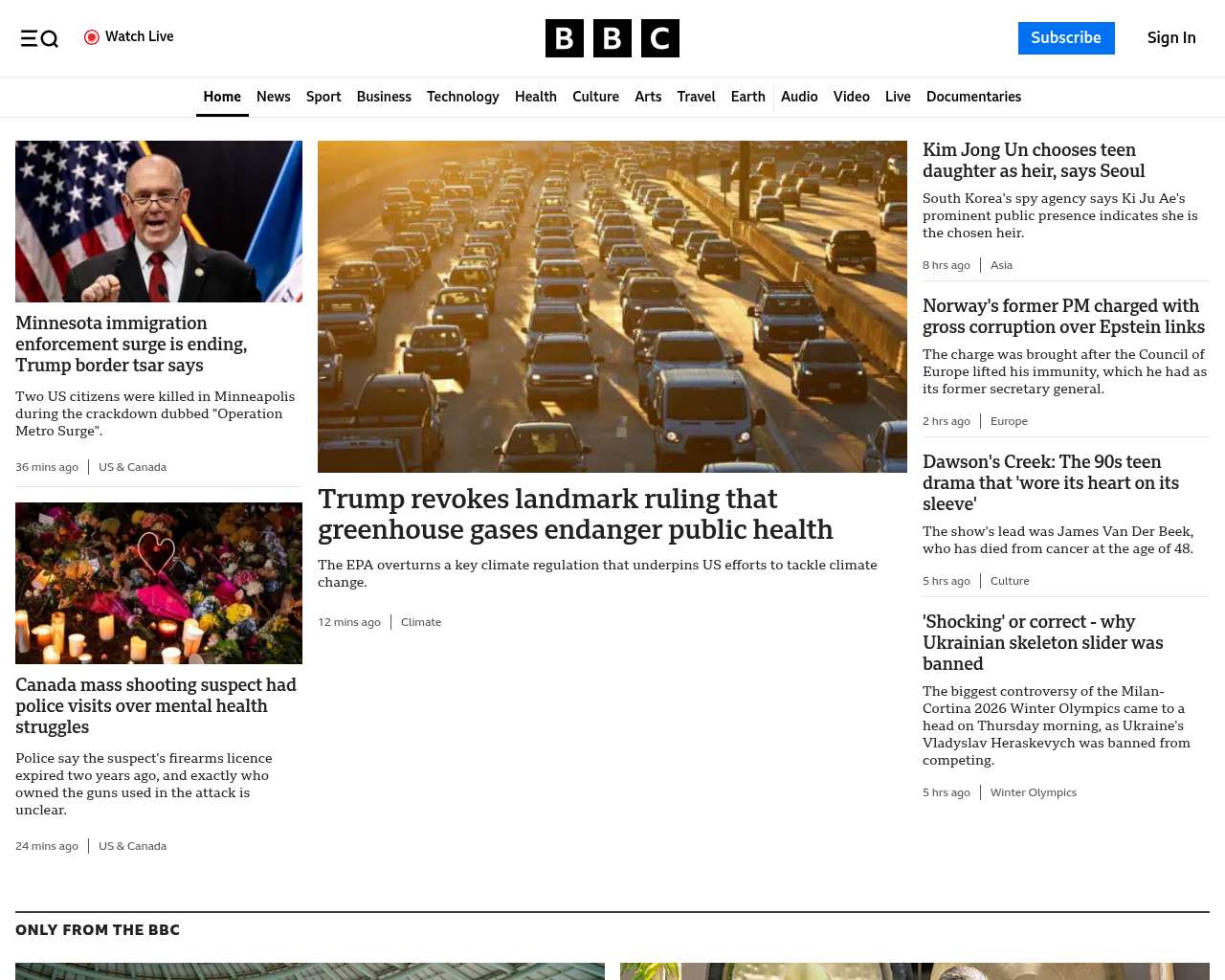This screenshot has height=980, width=1225.
Task: Click the "36 mins ago" timestamp
Action: click(47, 467)
